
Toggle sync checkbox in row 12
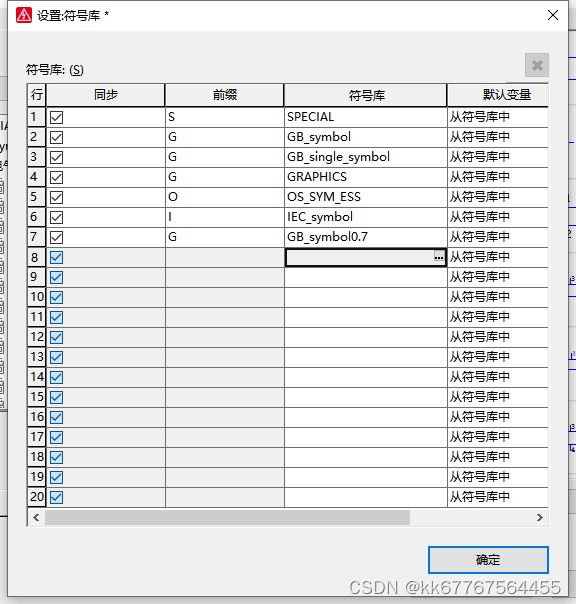[x=57, y=337]
